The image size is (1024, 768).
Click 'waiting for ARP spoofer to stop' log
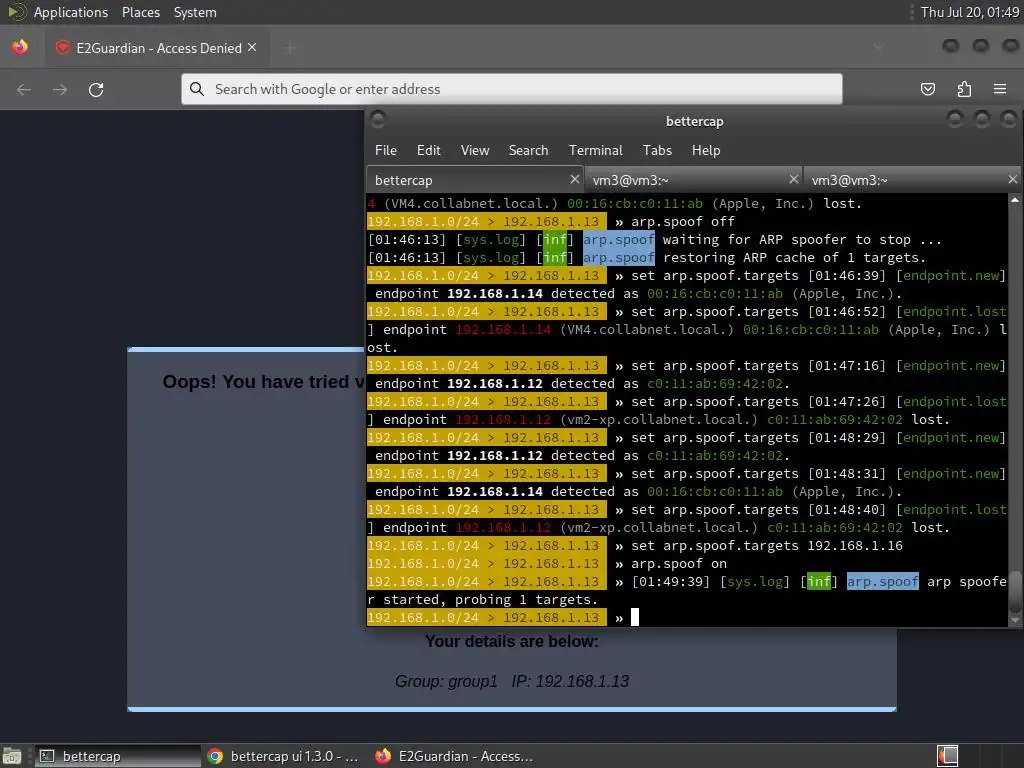tap(802, 240)
